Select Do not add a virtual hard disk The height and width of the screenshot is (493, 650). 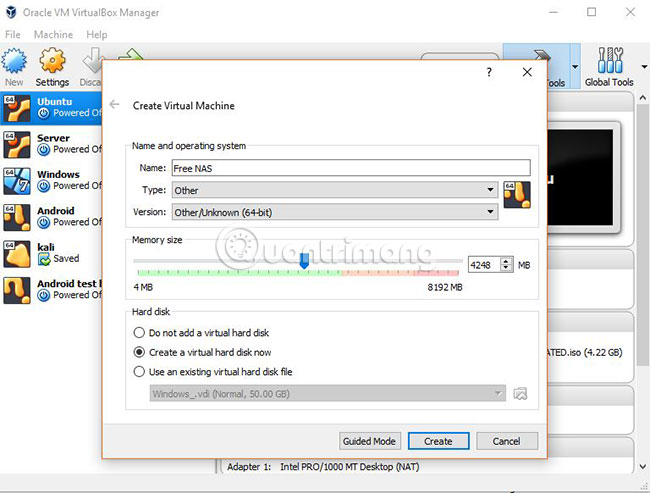(139, 333)
